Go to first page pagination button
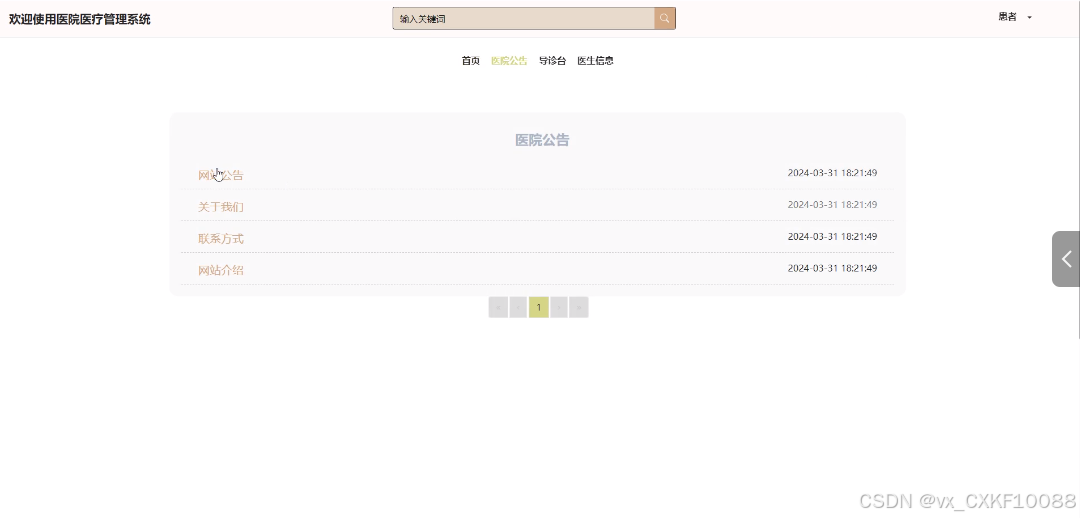 [x=498, y=307]
